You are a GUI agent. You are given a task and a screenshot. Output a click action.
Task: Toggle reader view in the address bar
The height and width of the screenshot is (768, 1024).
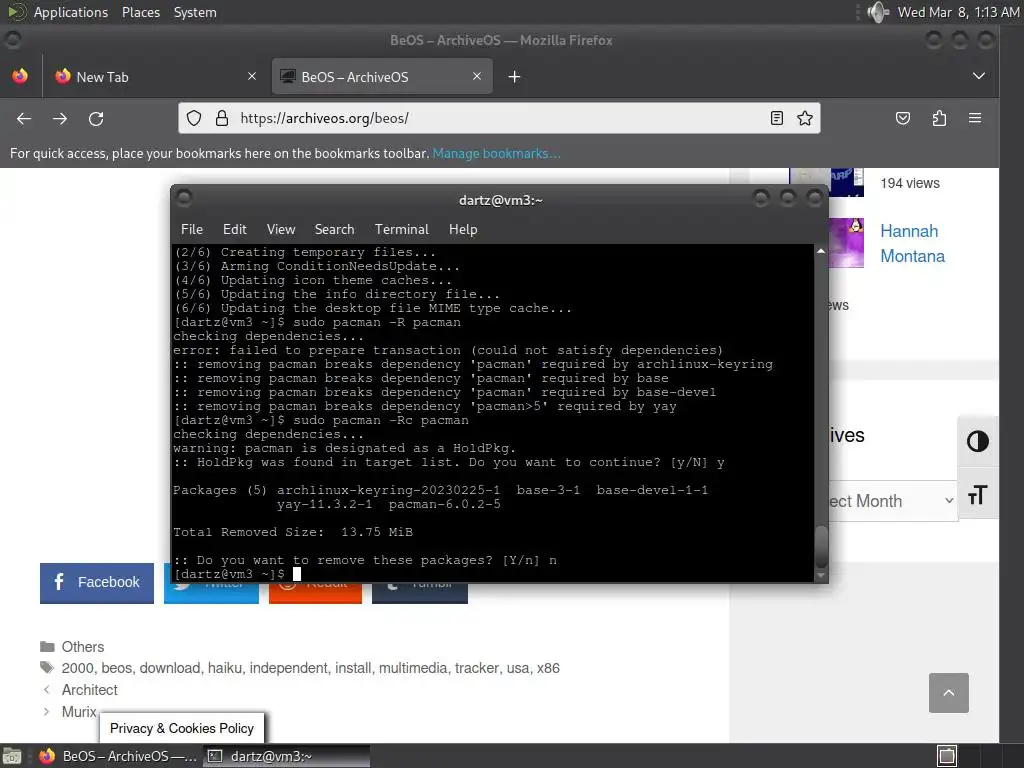pyautogui.click(x=776, y=118)
